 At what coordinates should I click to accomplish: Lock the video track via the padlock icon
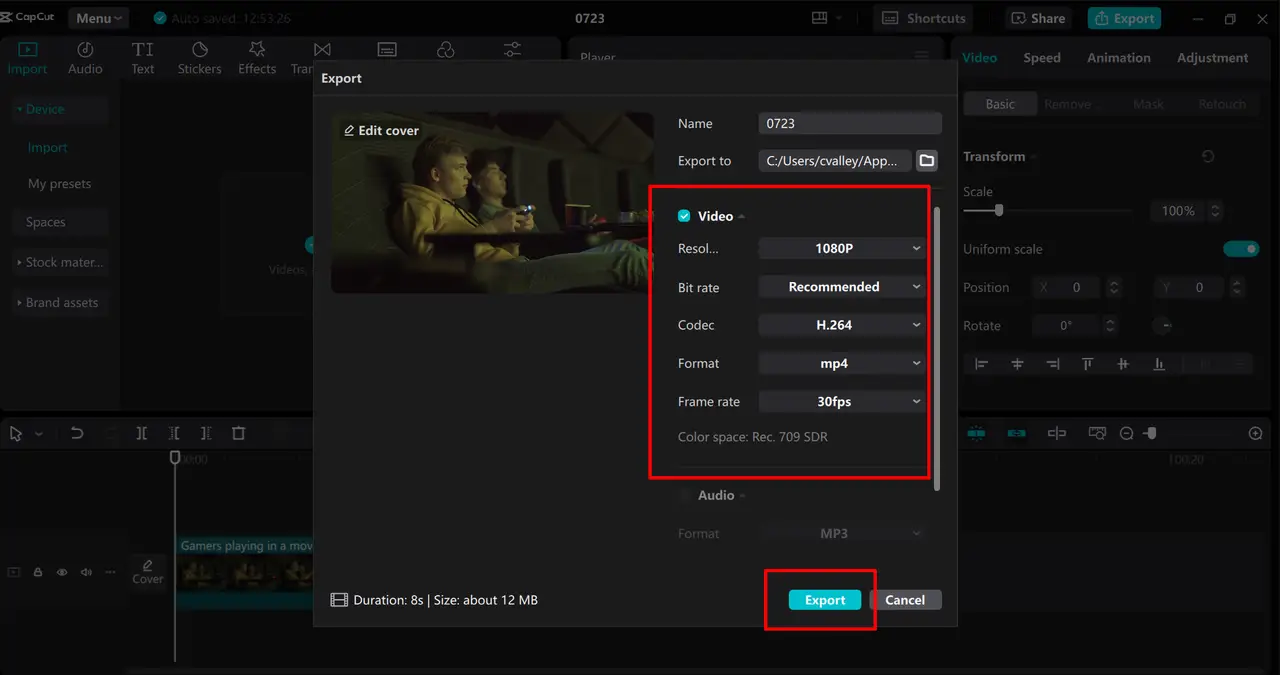37,571
